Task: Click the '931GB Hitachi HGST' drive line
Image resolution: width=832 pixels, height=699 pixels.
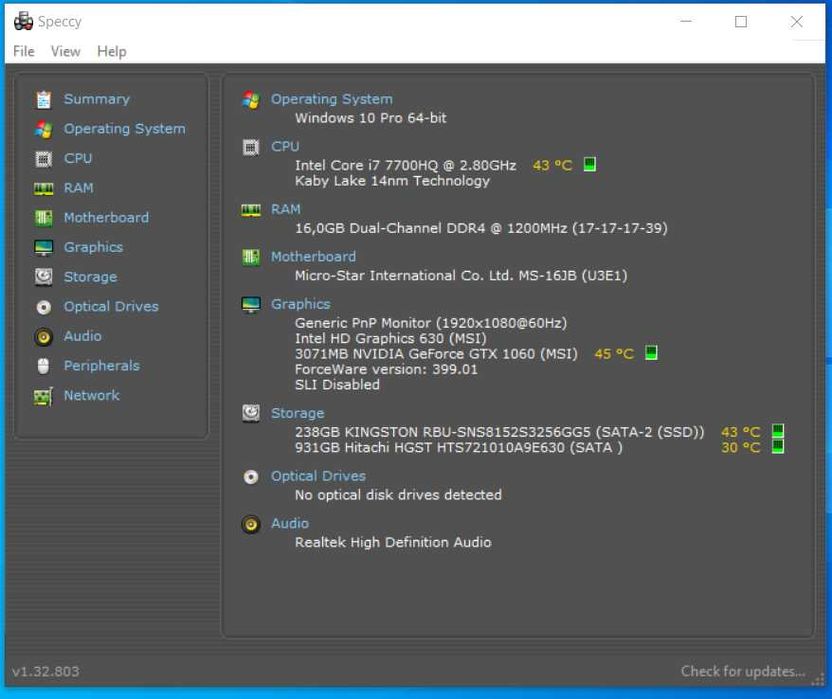Action: click(459, 447)
